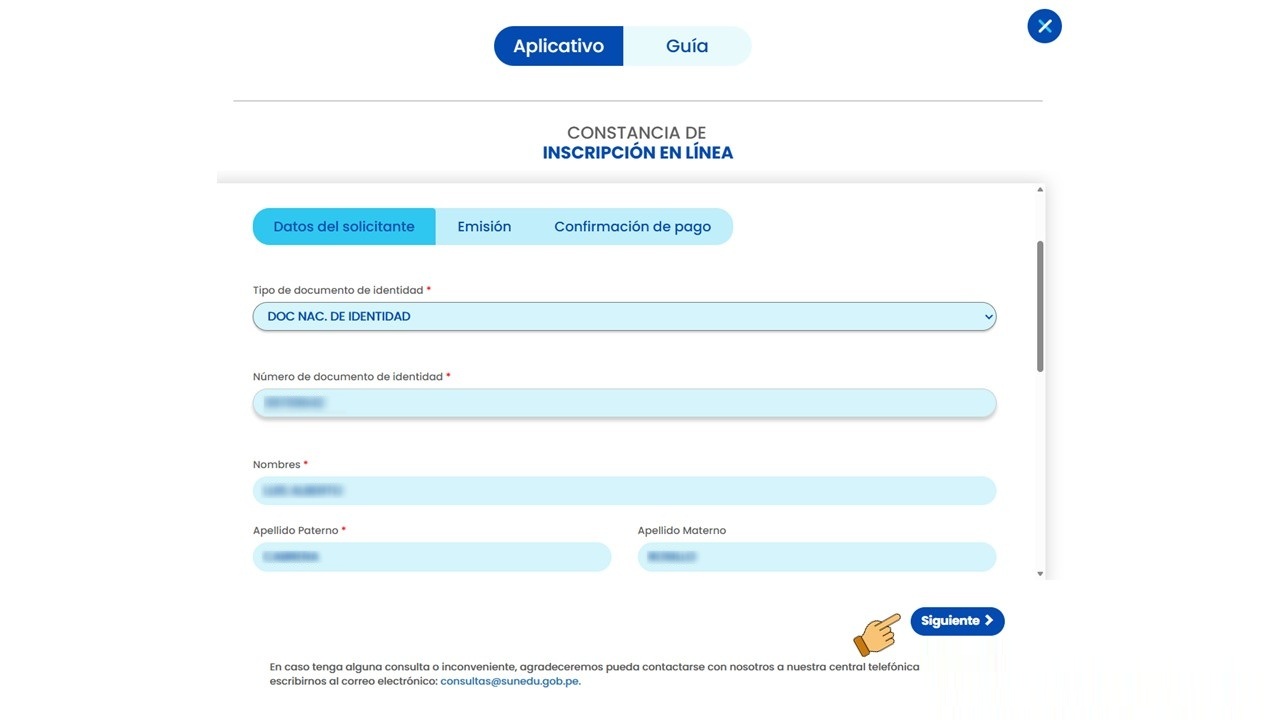Image resolution: width=1280 pixels, height=720 pixels.
Task: Click the scrollbar down arrow
Action: coord(1039,571)
